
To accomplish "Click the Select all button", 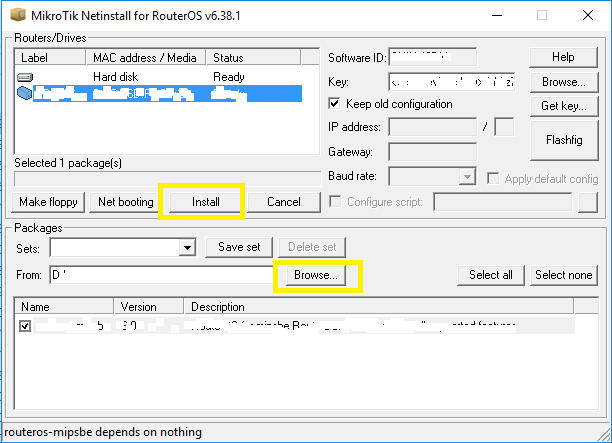I will tap(491, 275).
